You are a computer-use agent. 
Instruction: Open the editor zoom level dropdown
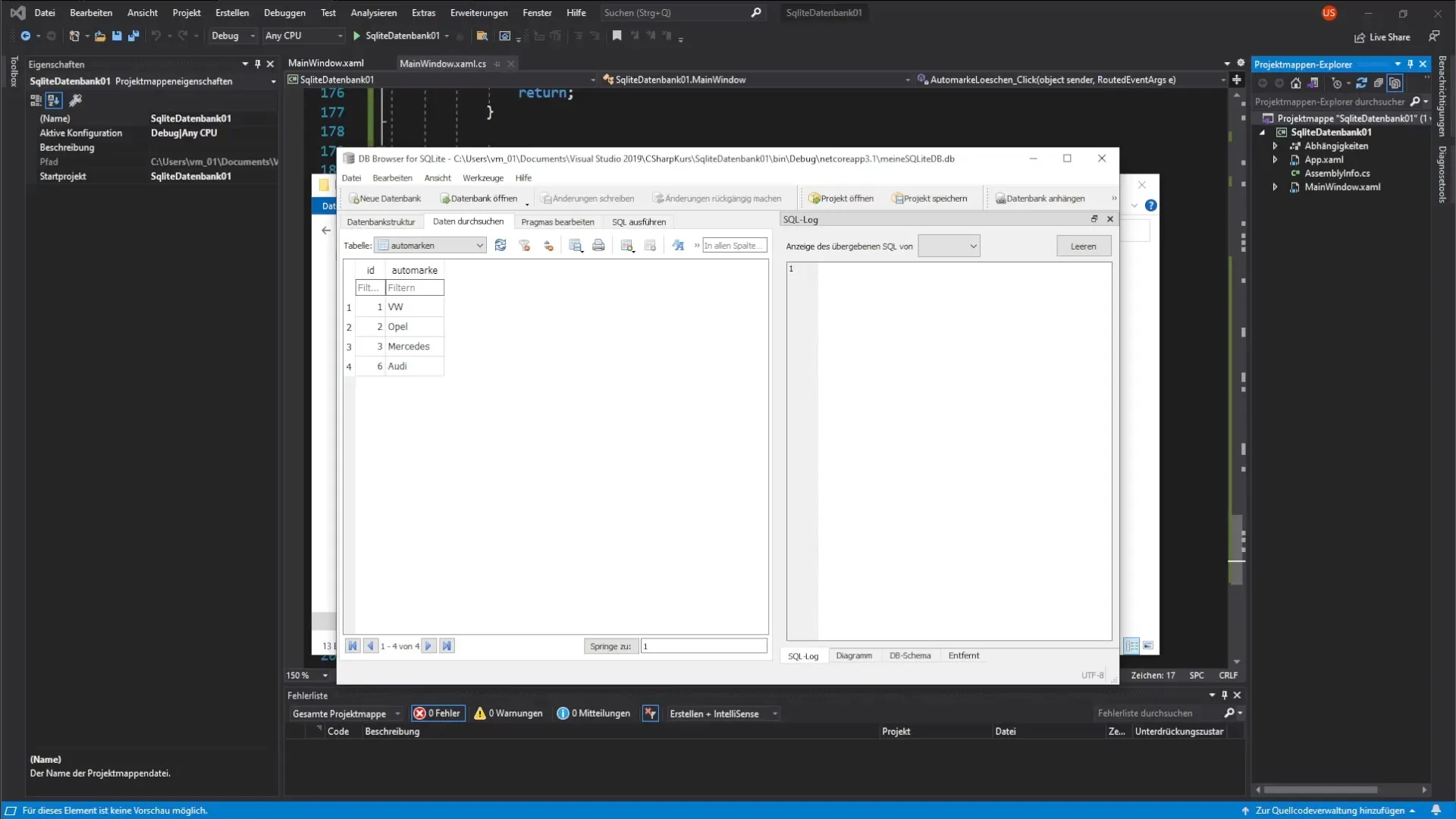tap(325, 675)
